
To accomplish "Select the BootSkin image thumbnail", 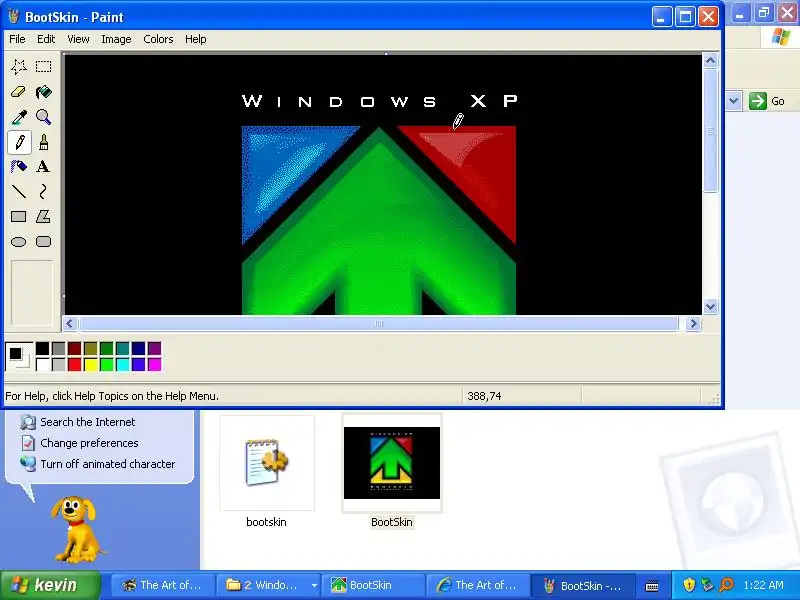I will (392, 463).
